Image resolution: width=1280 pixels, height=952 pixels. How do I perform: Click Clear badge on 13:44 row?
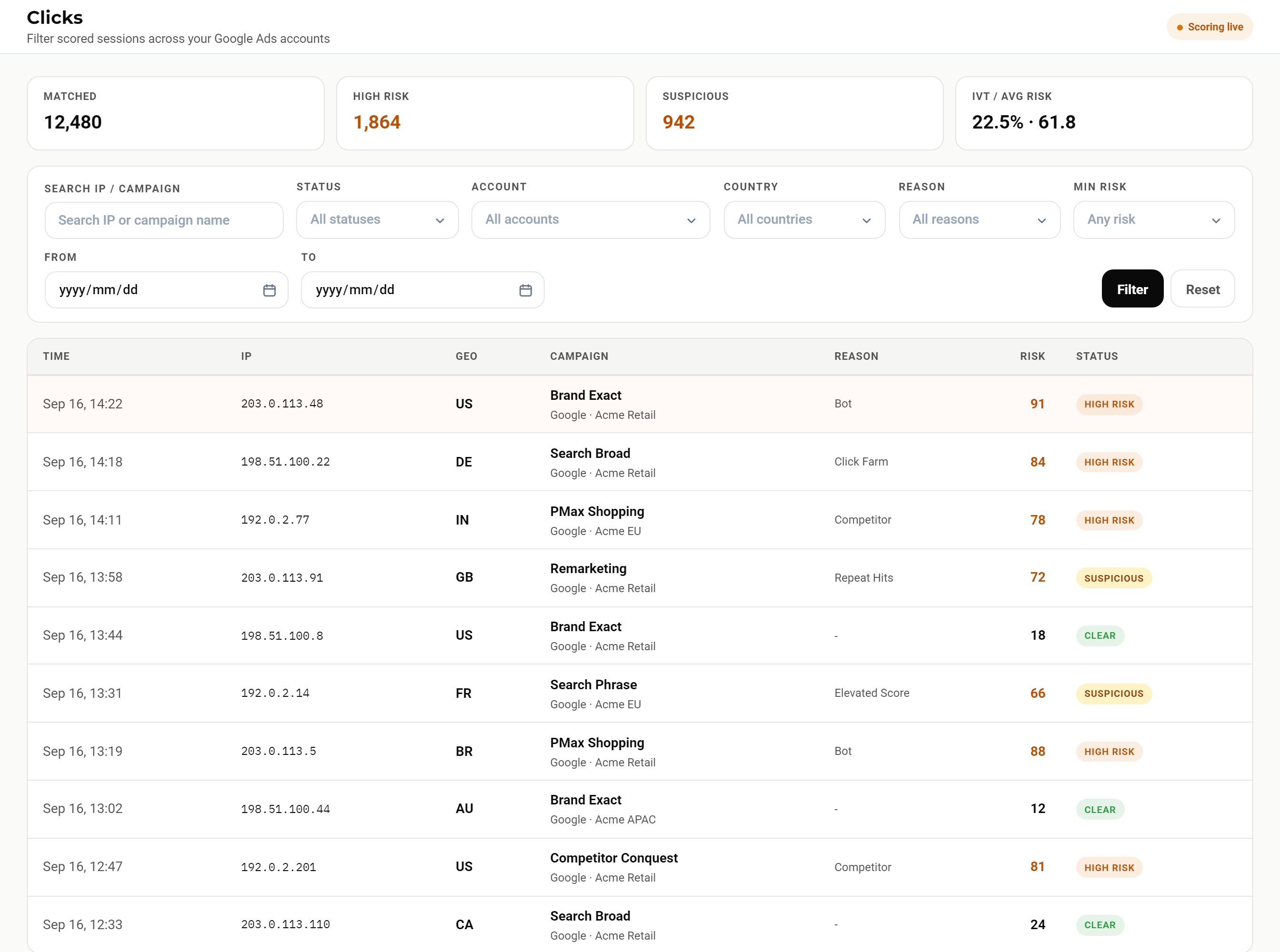[x=1100, y=635]
